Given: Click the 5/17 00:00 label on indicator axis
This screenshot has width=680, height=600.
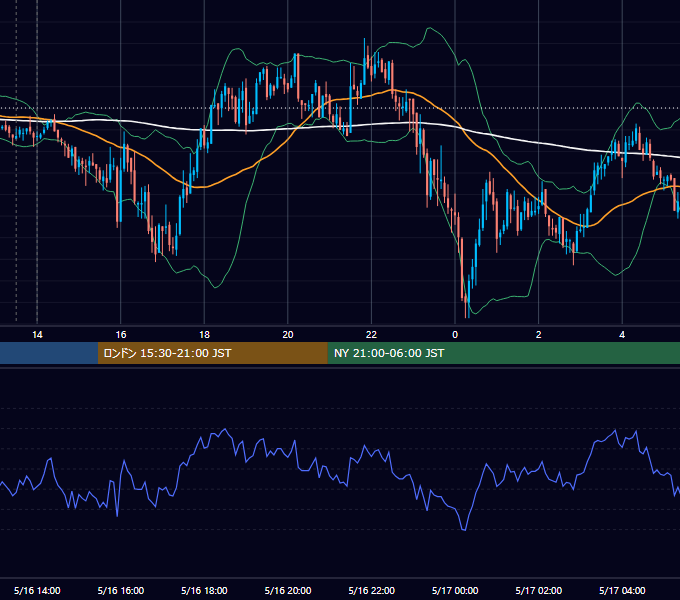Looking at the screenshot, I should (455, 590).
